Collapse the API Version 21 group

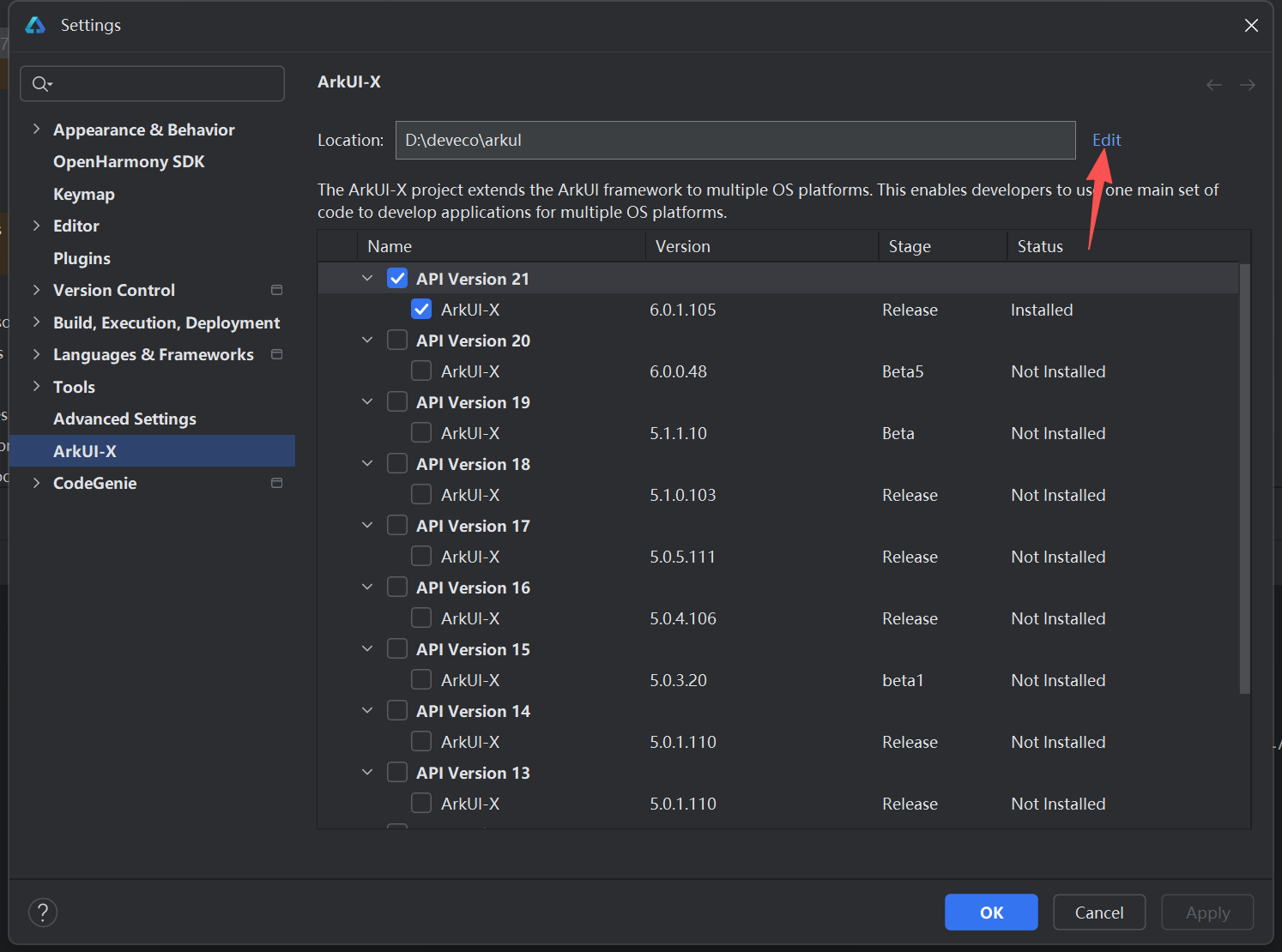[x=367, y=279]
